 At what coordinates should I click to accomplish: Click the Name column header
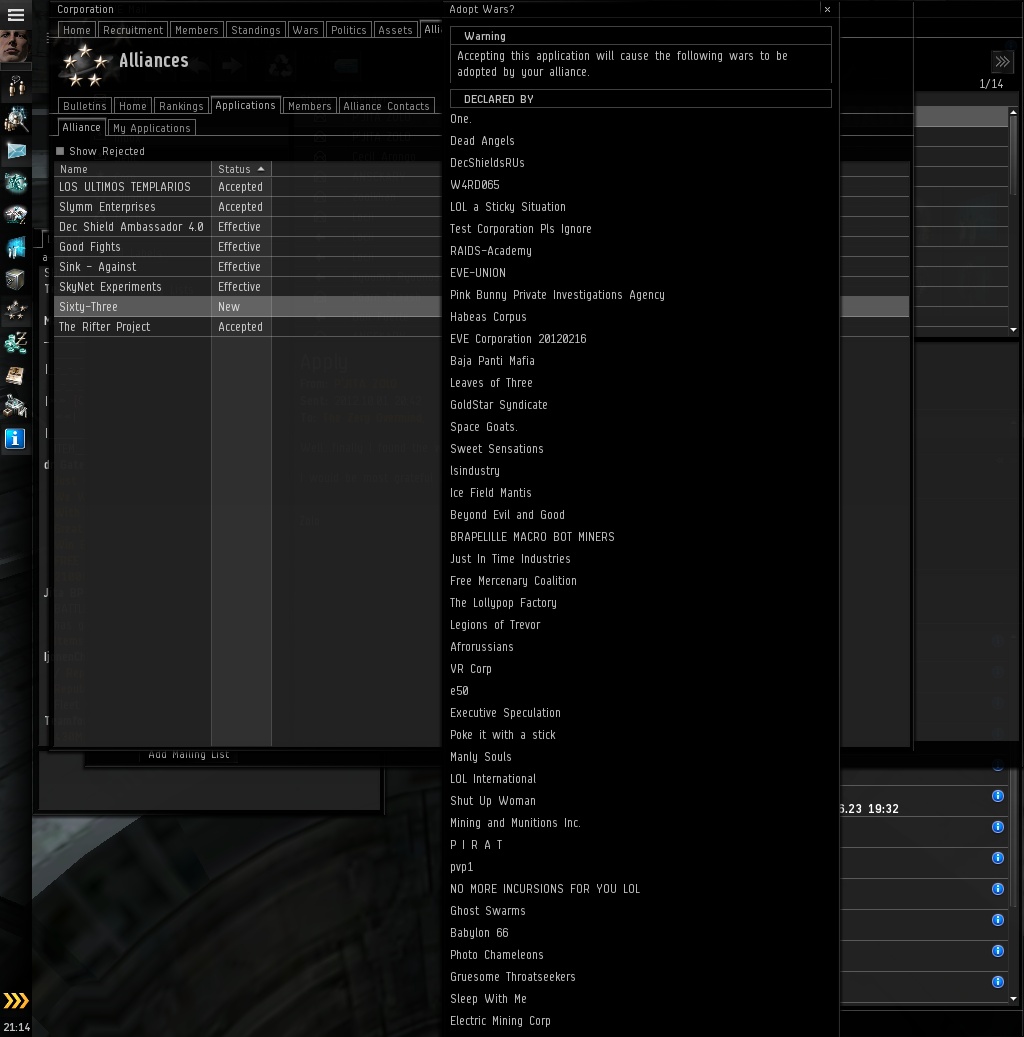(132, 169)
